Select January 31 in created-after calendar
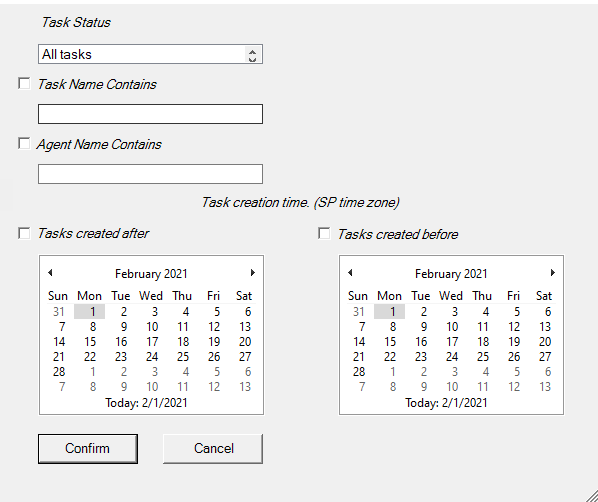The width and height of the screenshot is (598, 502). tap(59, 312)
